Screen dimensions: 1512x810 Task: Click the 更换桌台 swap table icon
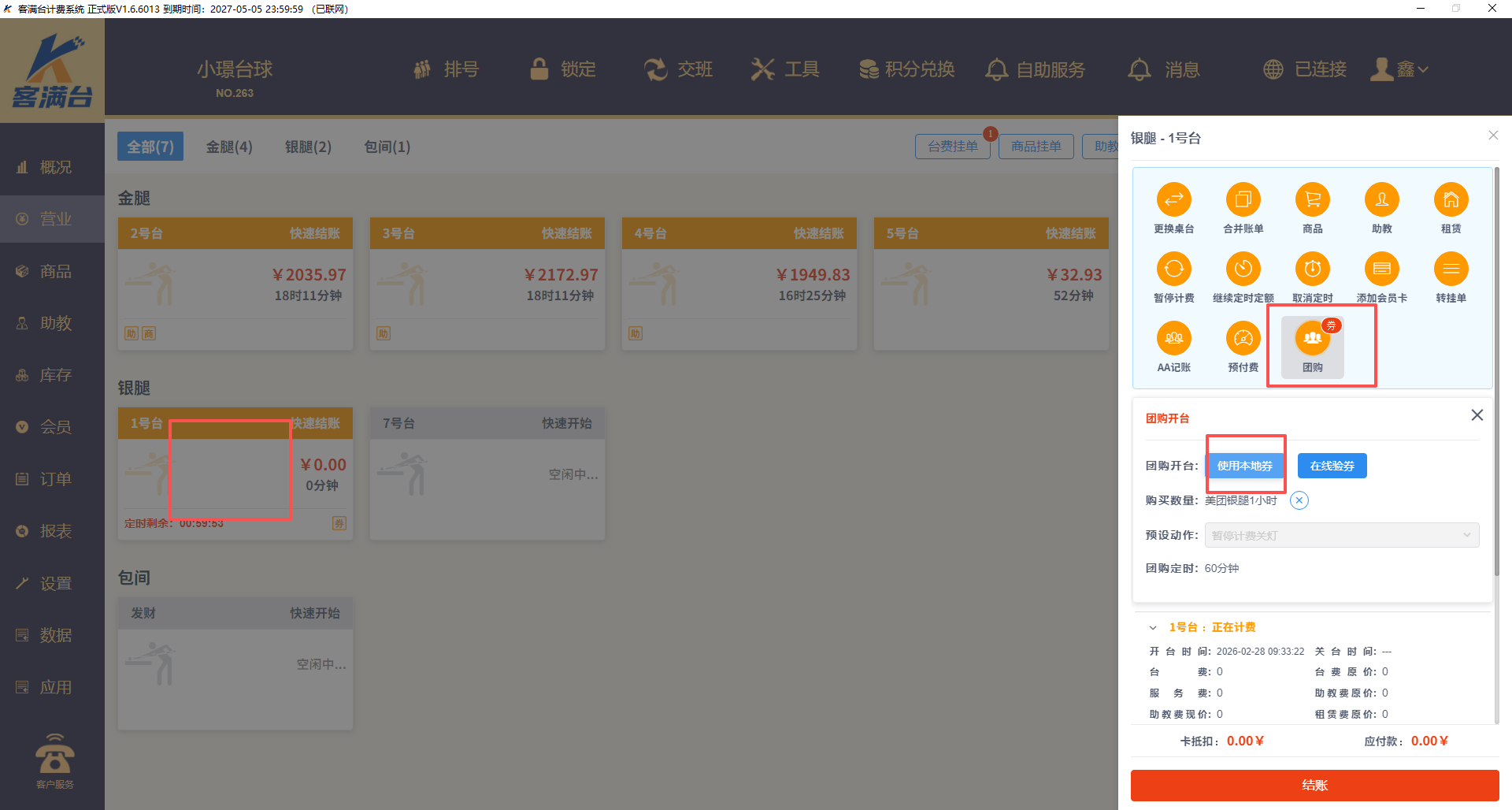coord(1173,200)
